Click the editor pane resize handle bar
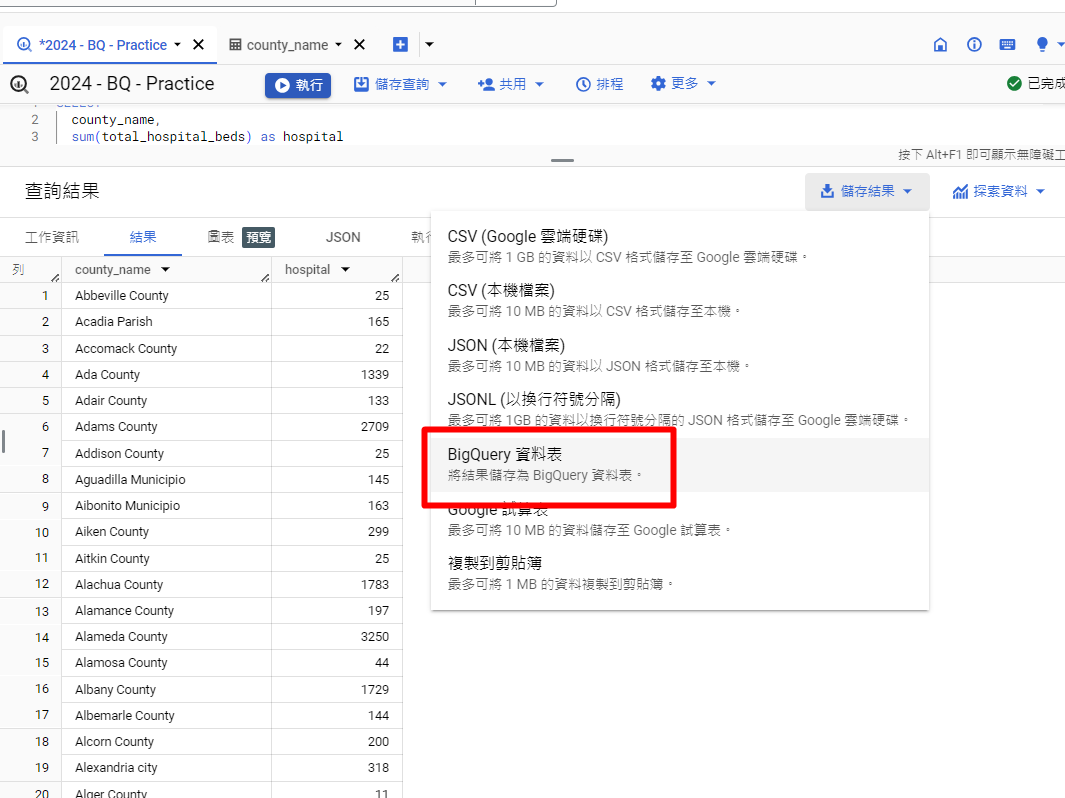The height and width of the screenshot is (798, 1065). [x=562, y=160]
